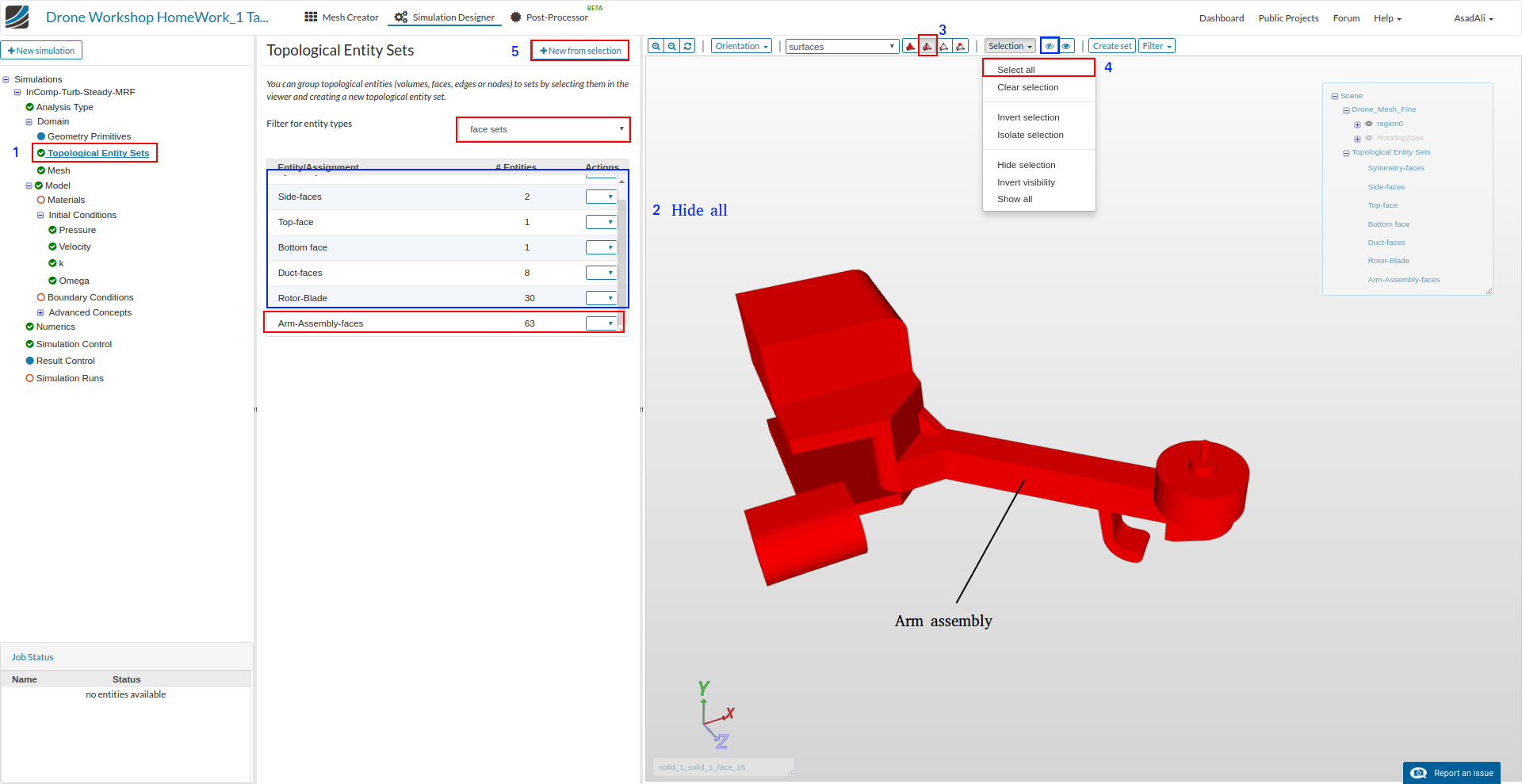Viewport: 1522px width, 784px height.
Task: Click the orange status circle beside Simulation Runs
Action: pos(29,378)
